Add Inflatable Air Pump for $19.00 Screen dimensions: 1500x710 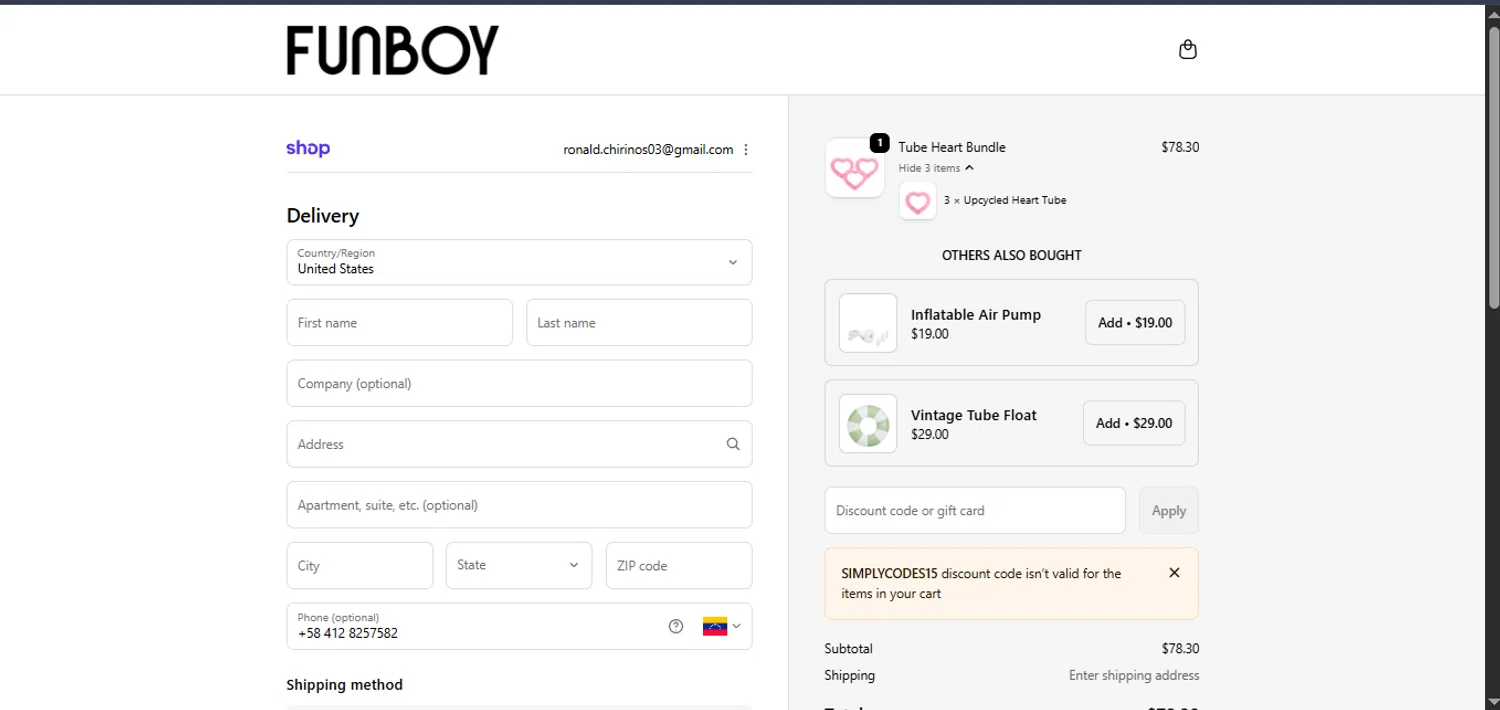[x=1135, y=322]
